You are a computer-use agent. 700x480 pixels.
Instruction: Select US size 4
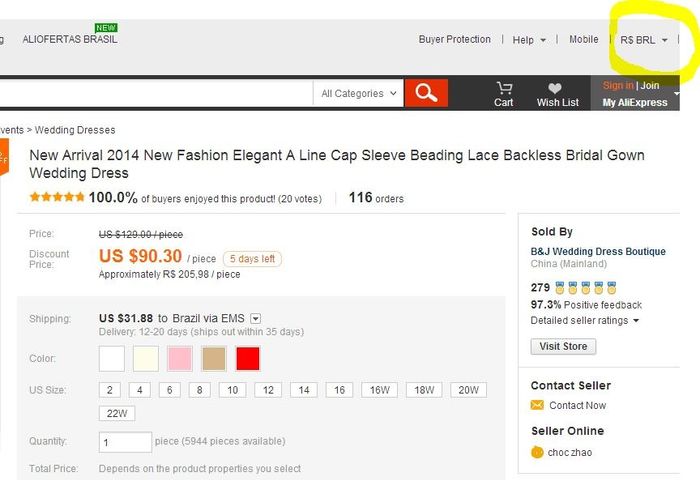(139, 390)
